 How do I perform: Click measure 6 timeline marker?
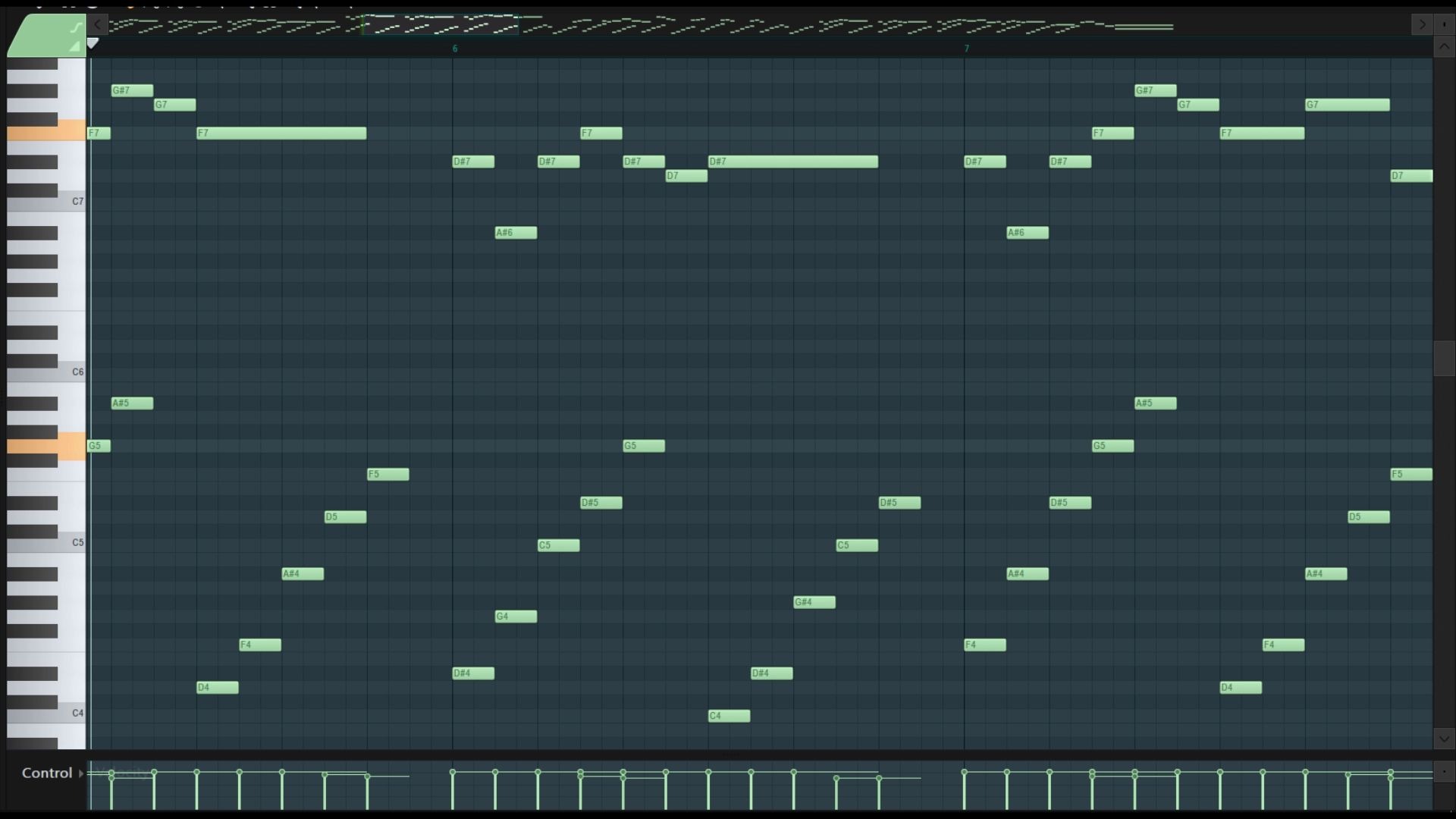[456, 48]
